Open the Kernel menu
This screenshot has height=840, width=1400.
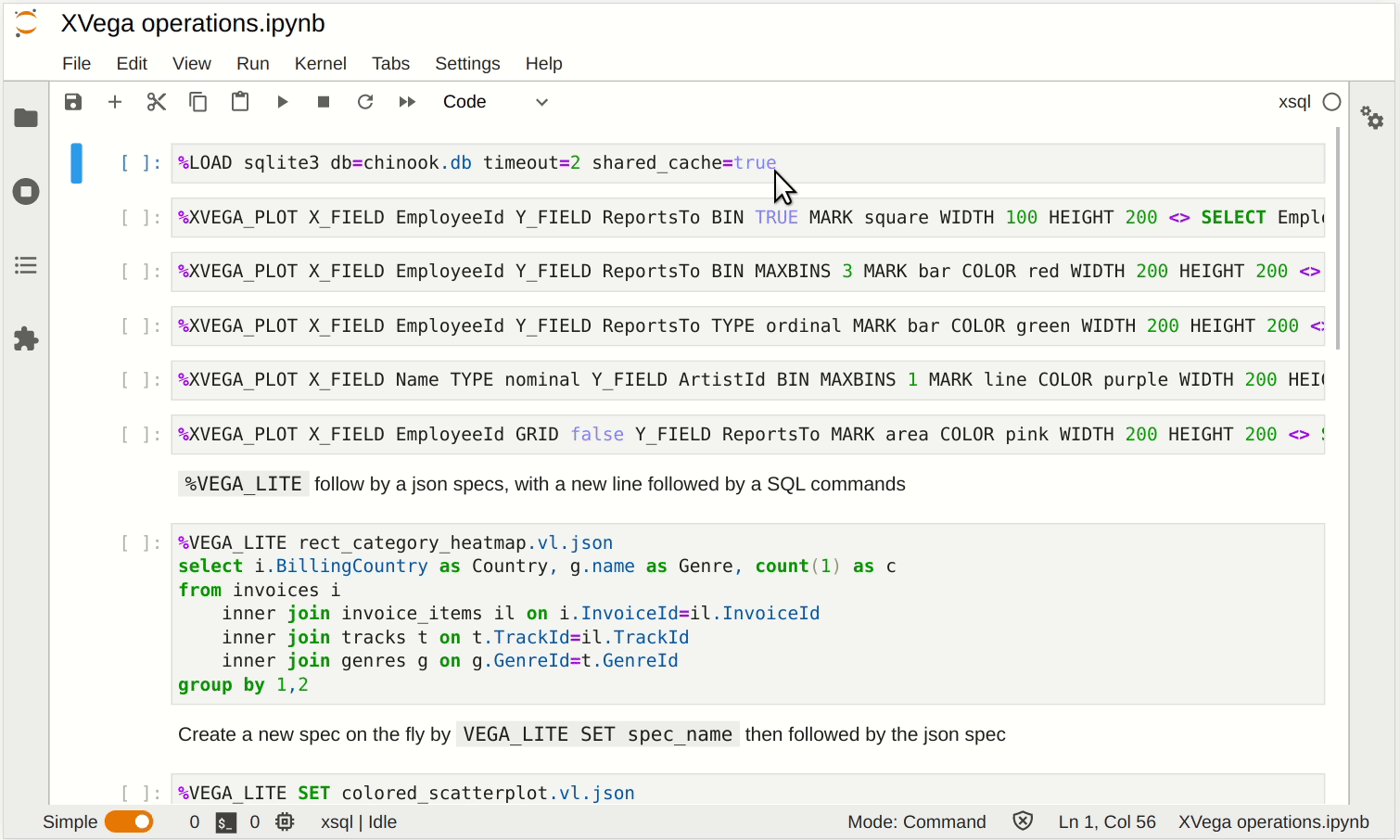tap(321, 63)
